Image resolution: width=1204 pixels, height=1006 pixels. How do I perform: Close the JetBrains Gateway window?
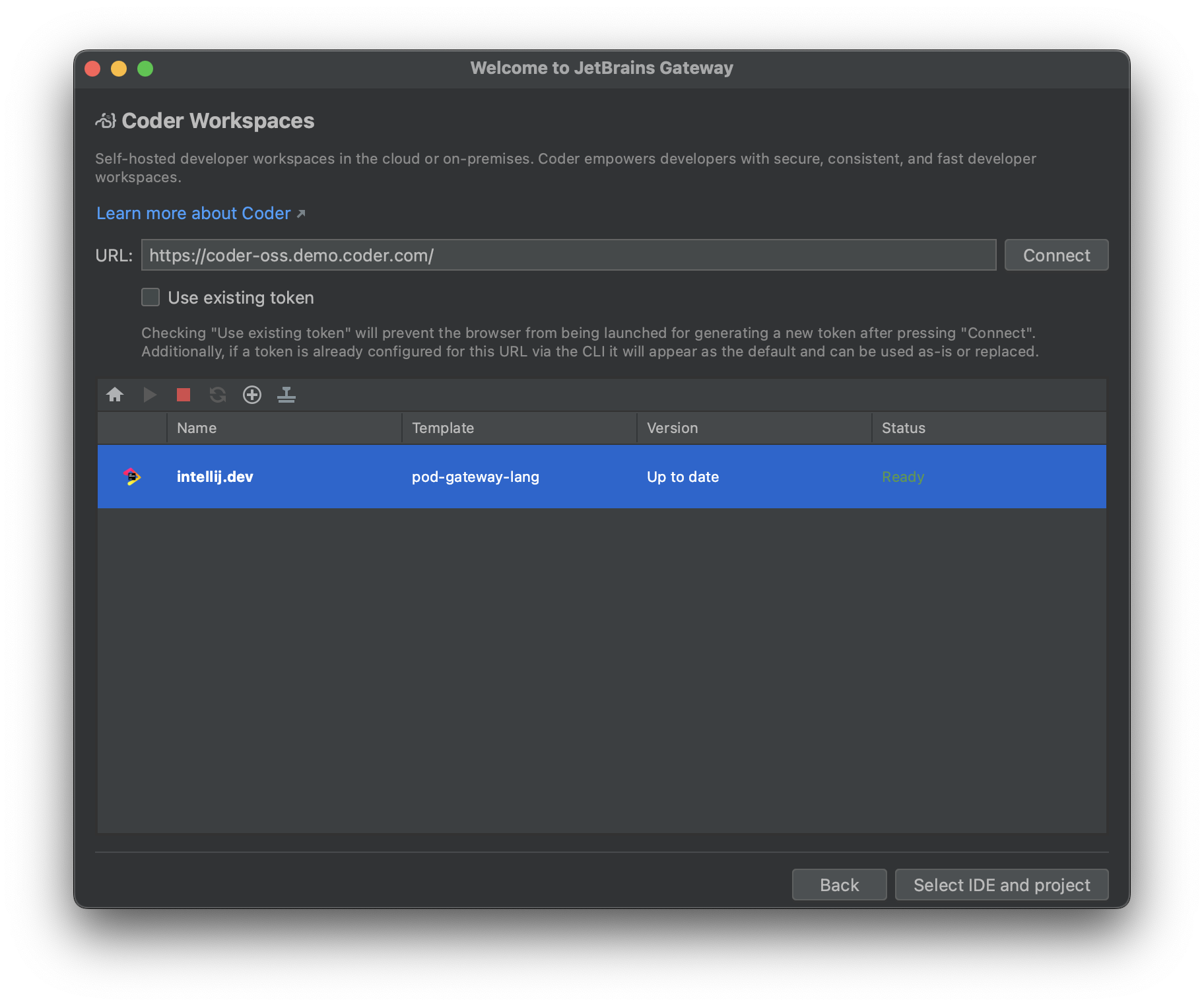[x=92, y=69]
